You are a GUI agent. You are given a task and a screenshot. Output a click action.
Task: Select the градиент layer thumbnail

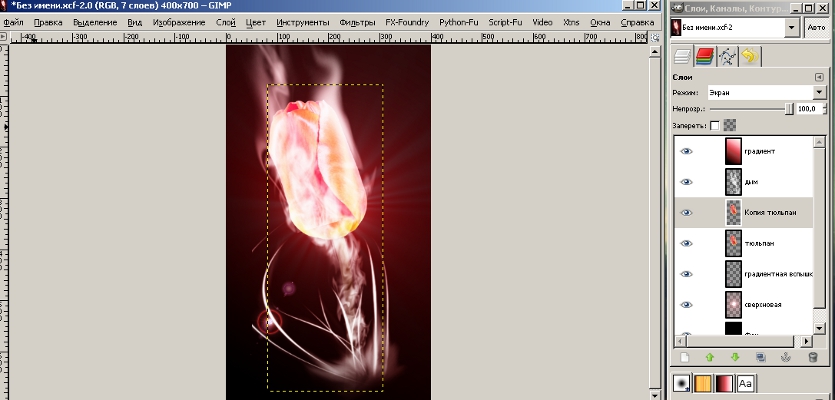pyautogui.click(x=733, y=151)
